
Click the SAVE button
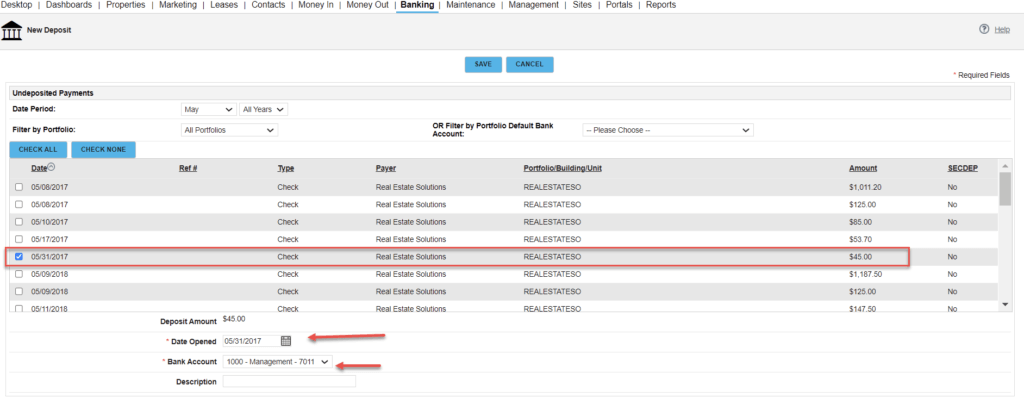tap(483, 65)
